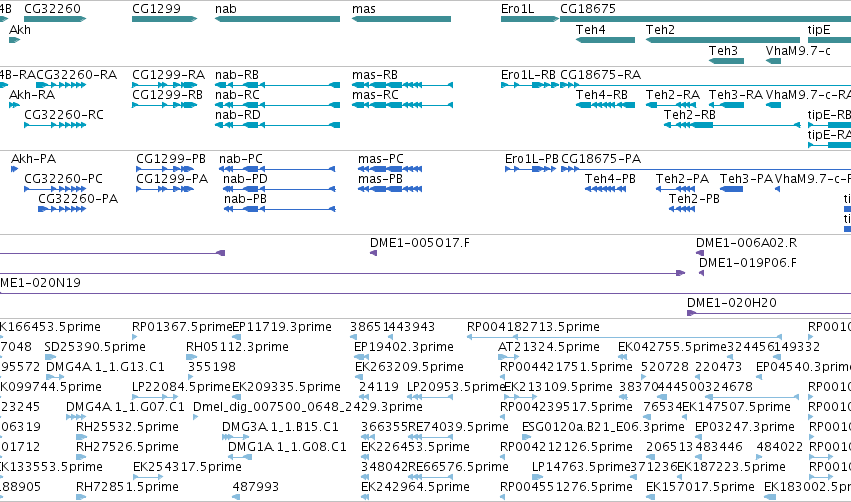
Task: Click EST AT21324.5prime
Action: pos(549,347)
